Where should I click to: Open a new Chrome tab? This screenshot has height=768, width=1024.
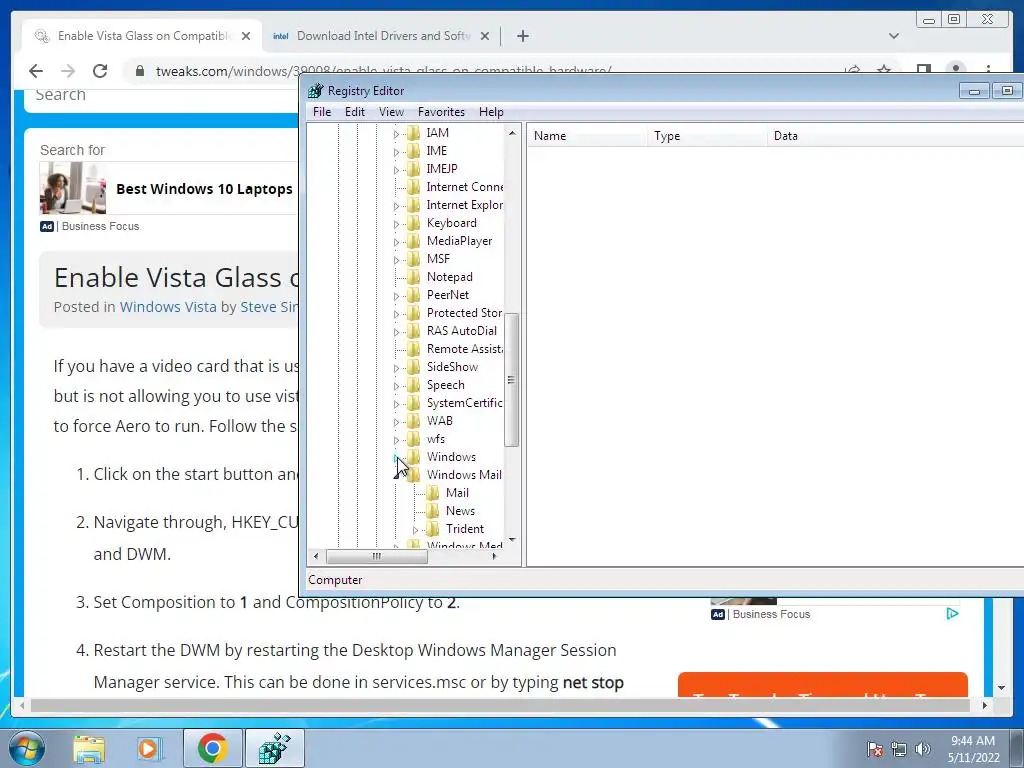click(x=522, y=36)
